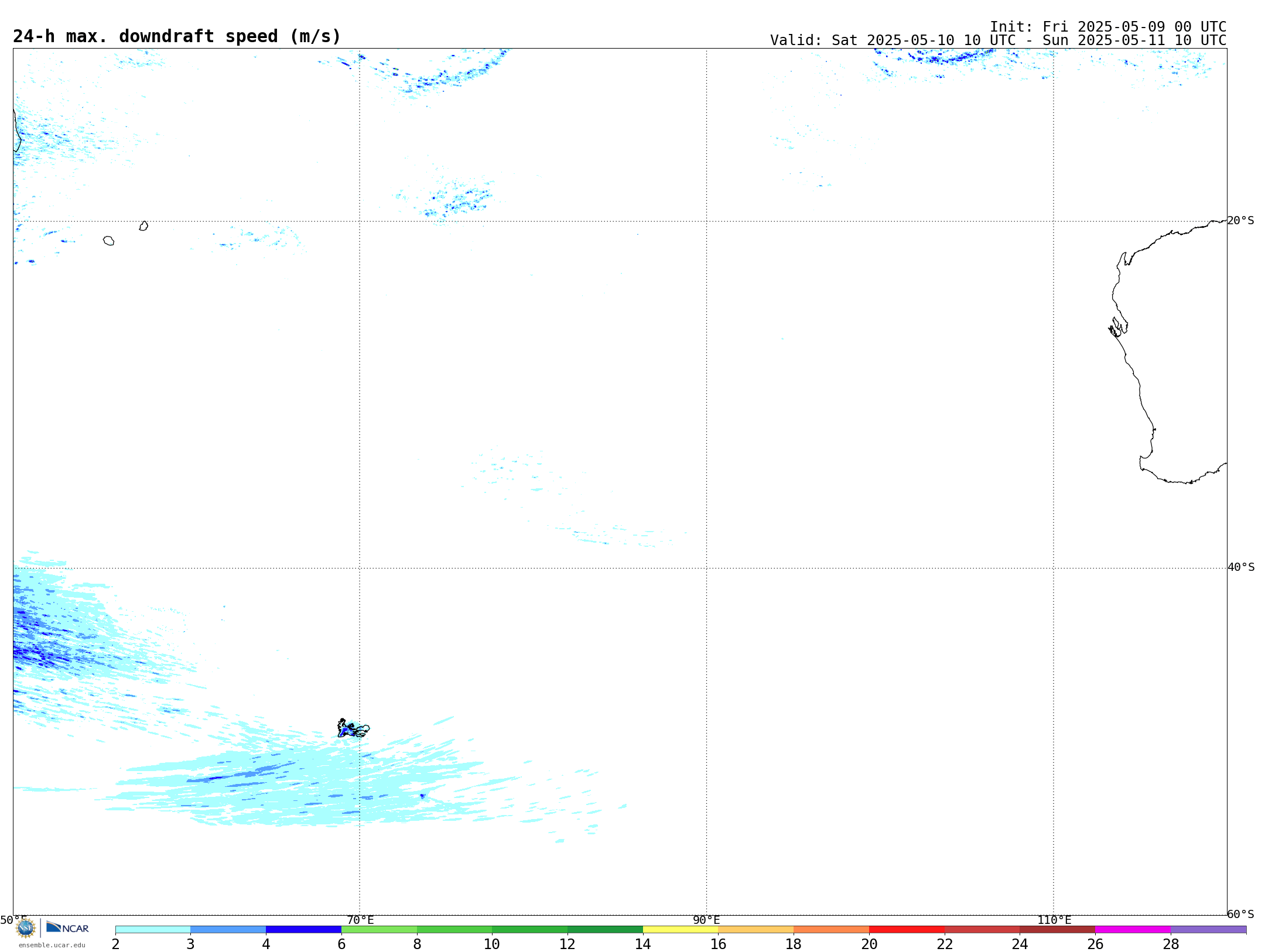Click the Kerguelen island outline near 70°E
The height and width of the screenshot is (952, 1265).
[353, 728]
